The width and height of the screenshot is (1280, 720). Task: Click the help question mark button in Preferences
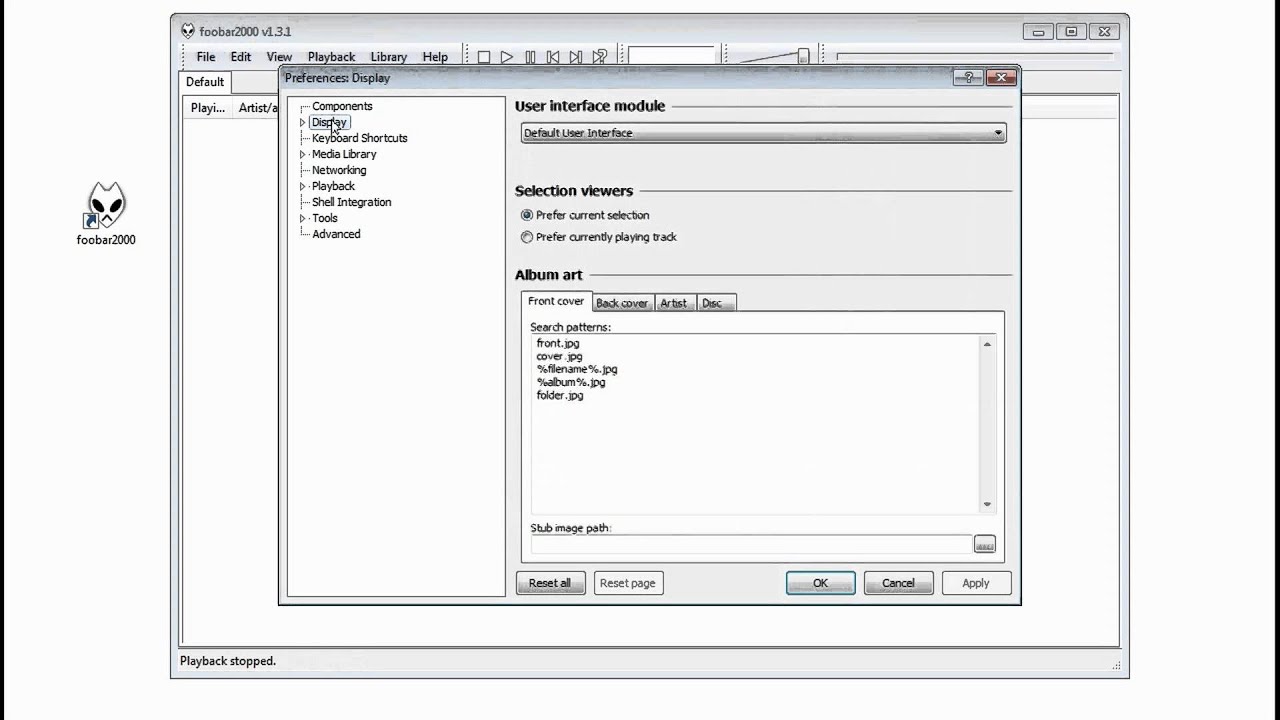(x=968, y=77)
